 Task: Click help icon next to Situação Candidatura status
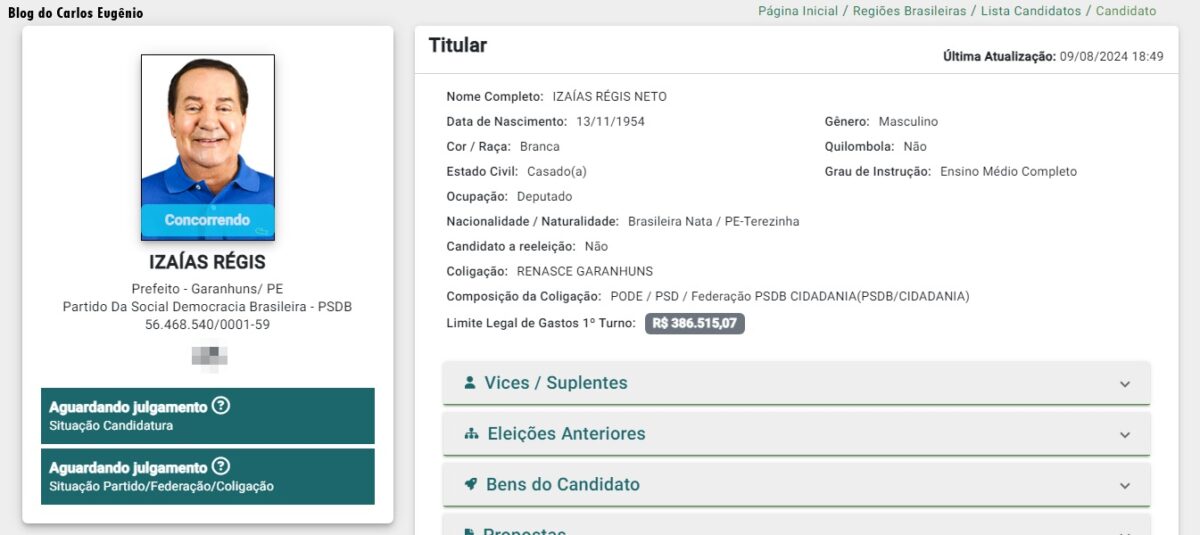[x=221, y=406]
